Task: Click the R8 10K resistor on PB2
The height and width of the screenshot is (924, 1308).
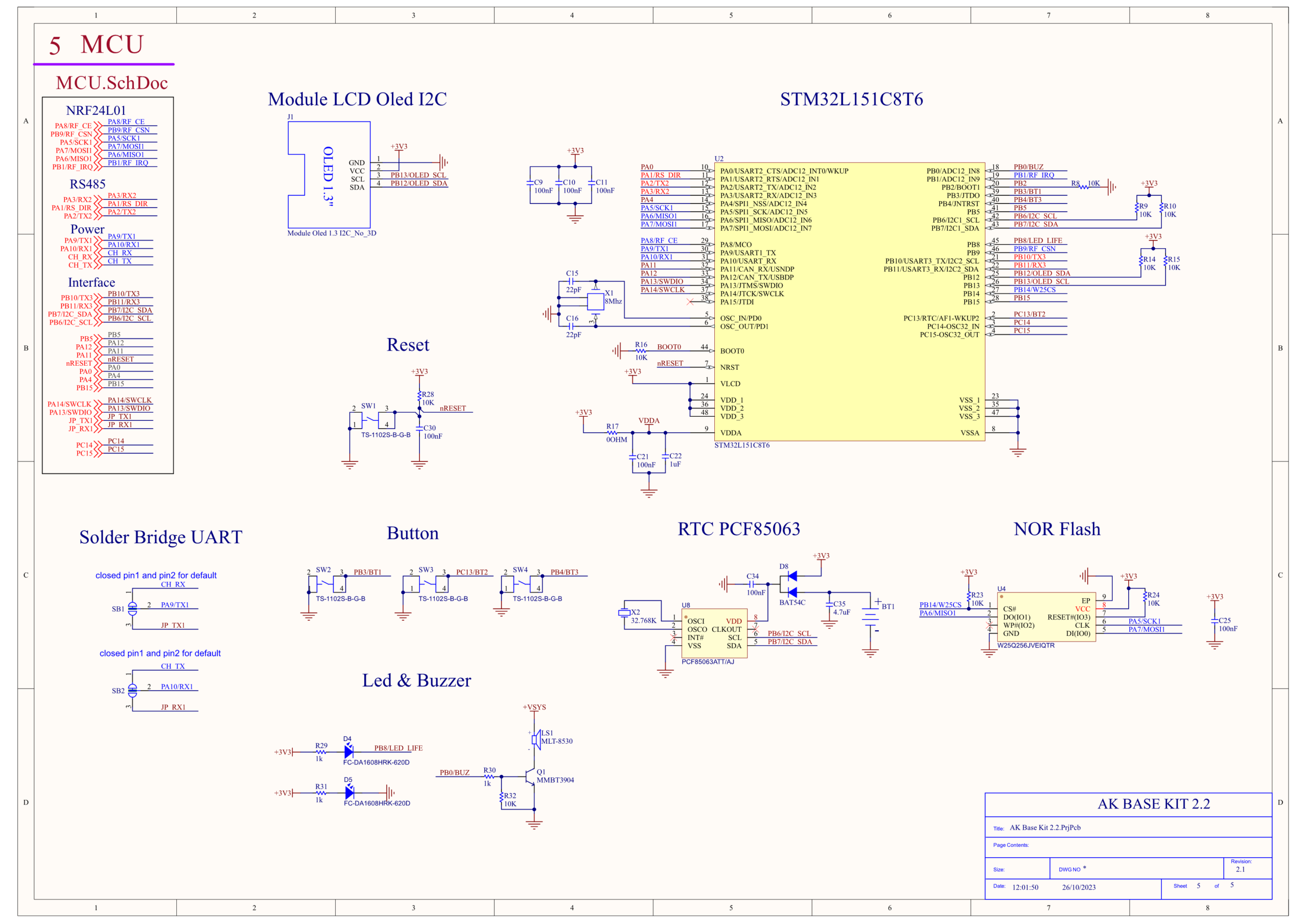Action: click(1084, 187)
